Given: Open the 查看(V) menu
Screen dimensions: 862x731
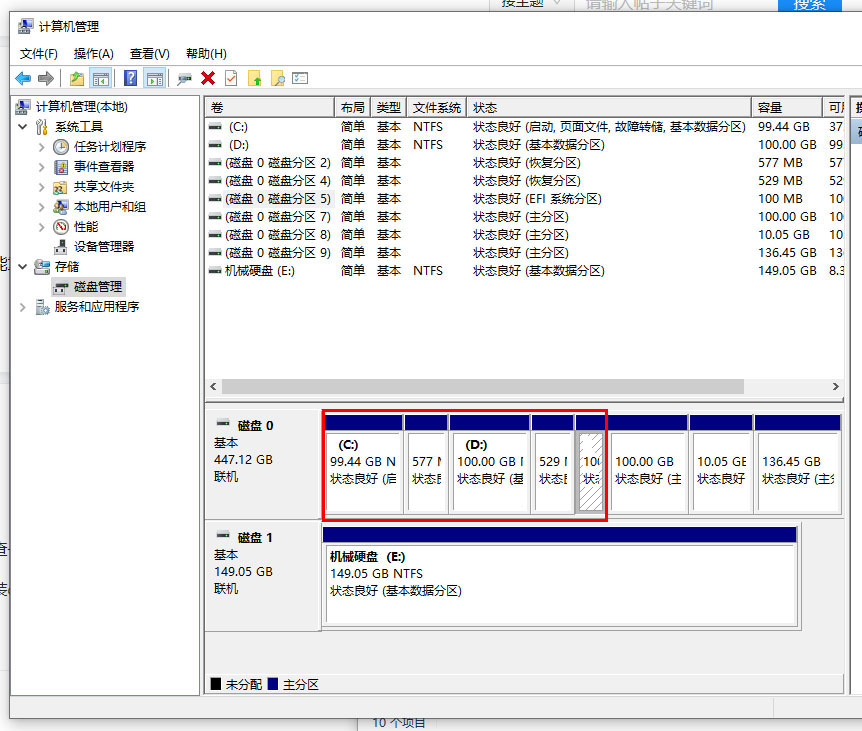Looking at the screenshot, I should pos(150,54).
